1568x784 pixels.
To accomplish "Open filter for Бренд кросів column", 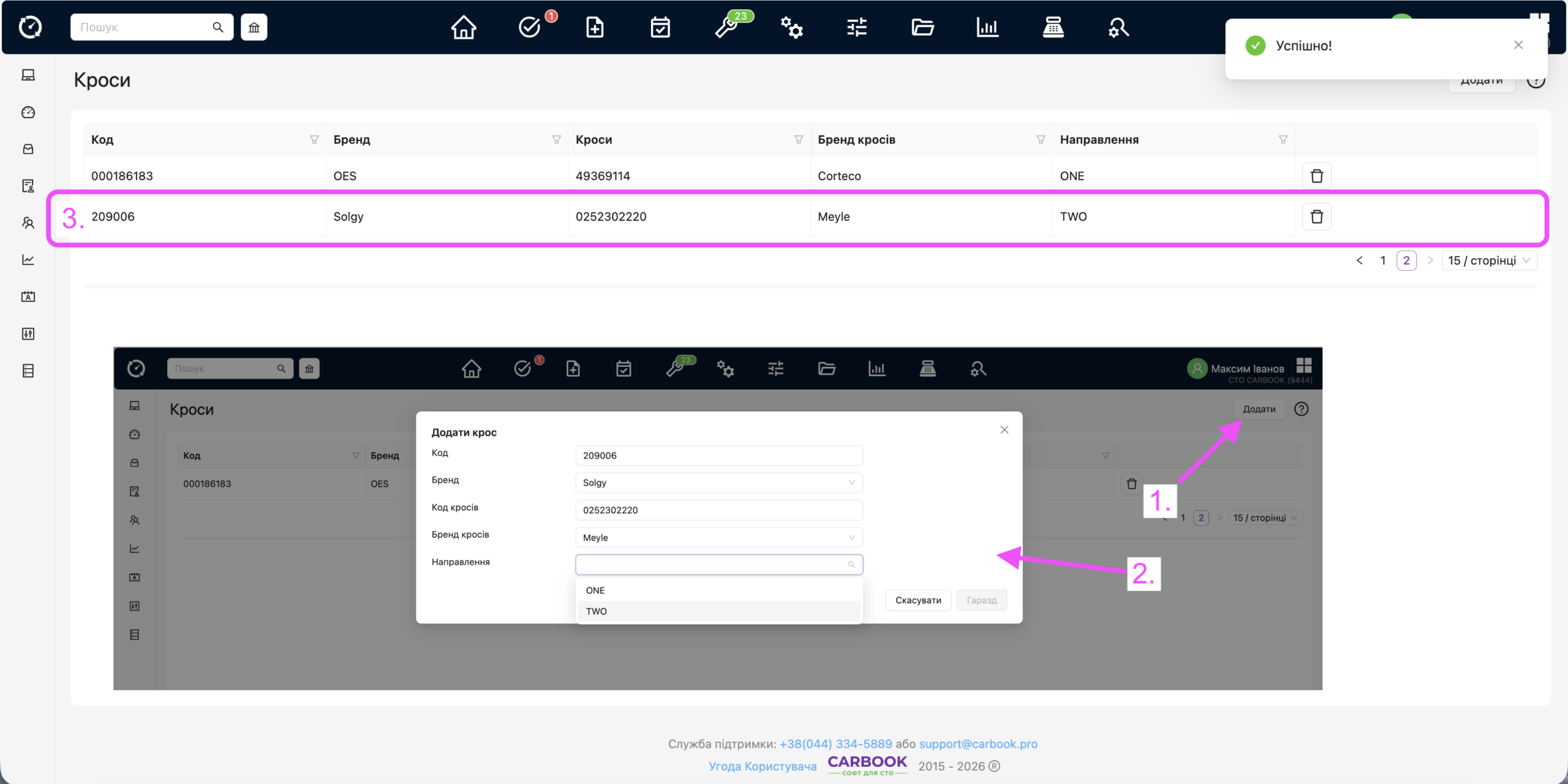I will tap(1041, 140).
